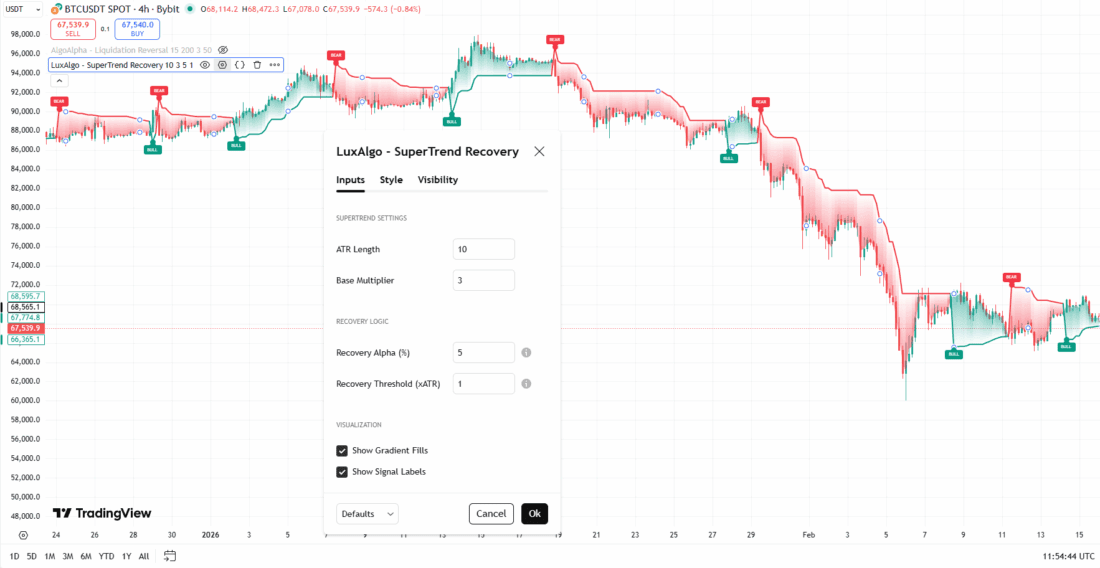1100x568 pixels.
Task: Open the USDT currency dropdown
Action: tap(20, 11)
